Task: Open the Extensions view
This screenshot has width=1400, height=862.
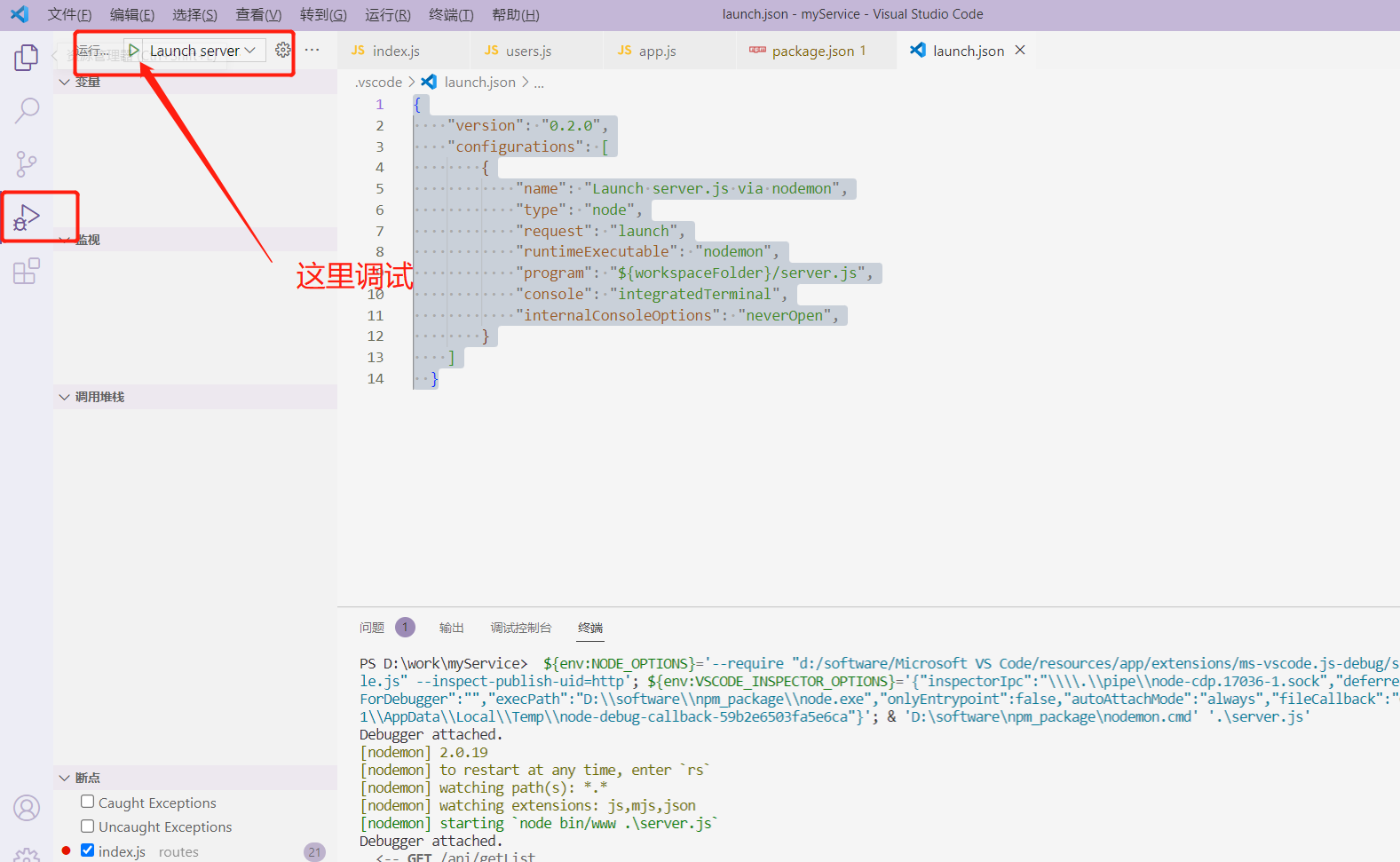Action: coord(27,270)
